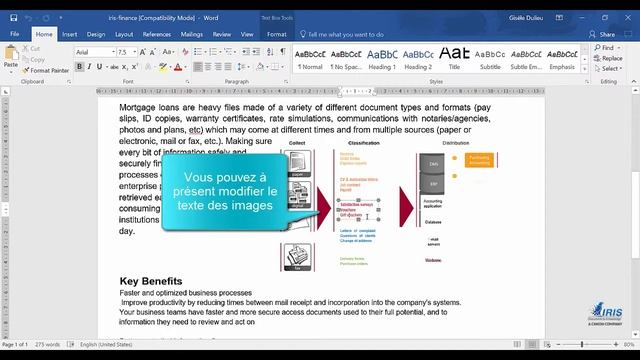Viewport: 640px width, 360px height.
Task: Click the Replace button
Action: point(608,58)
